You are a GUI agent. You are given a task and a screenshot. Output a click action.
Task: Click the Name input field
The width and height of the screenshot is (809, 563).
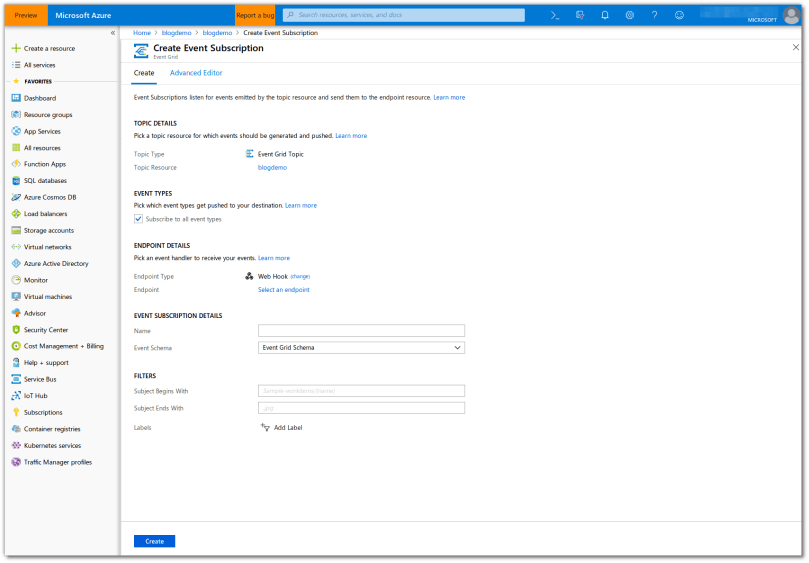[361, 330]
